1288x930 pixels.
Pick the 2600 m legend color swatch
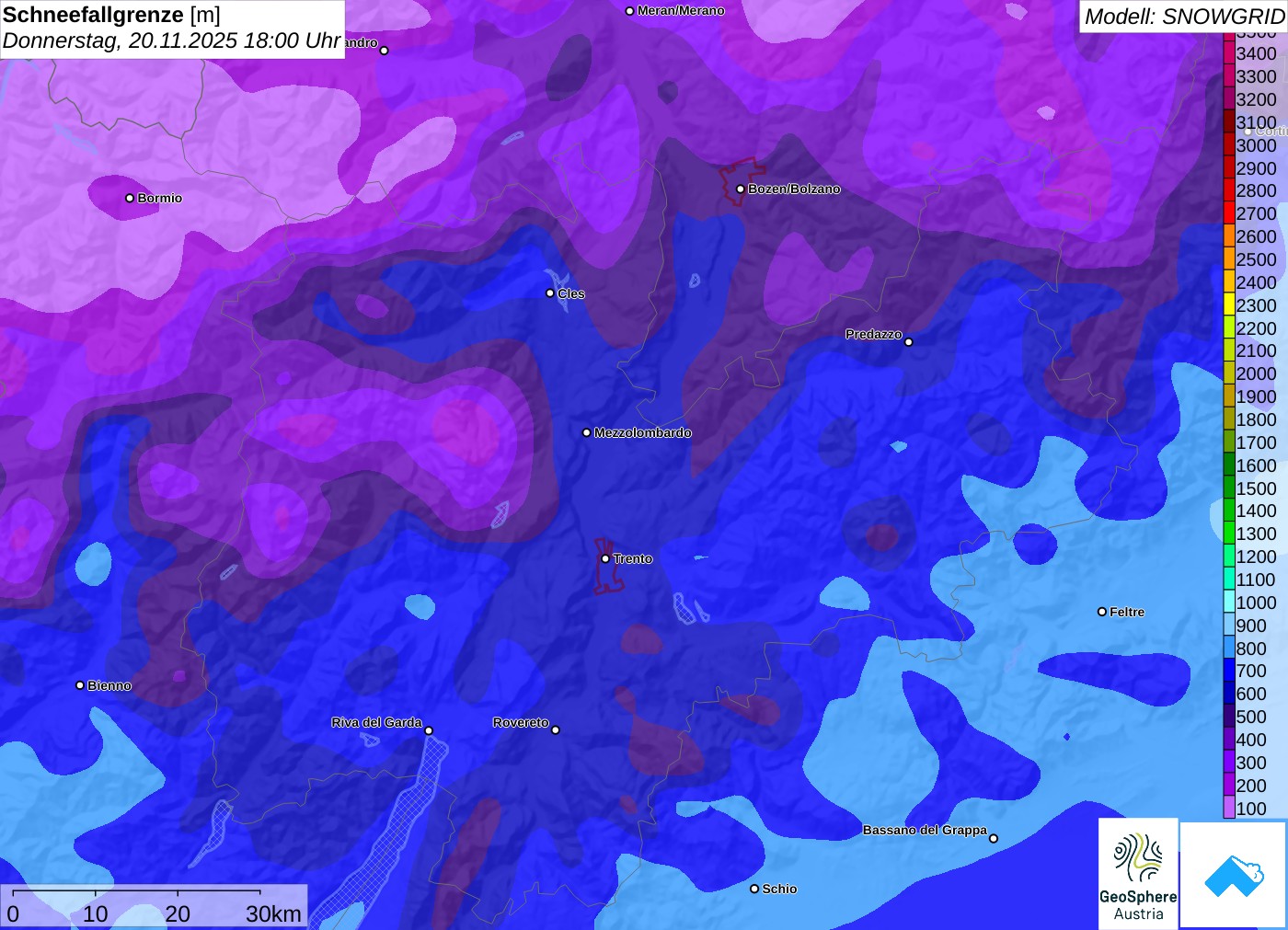tap(1229, 236)
